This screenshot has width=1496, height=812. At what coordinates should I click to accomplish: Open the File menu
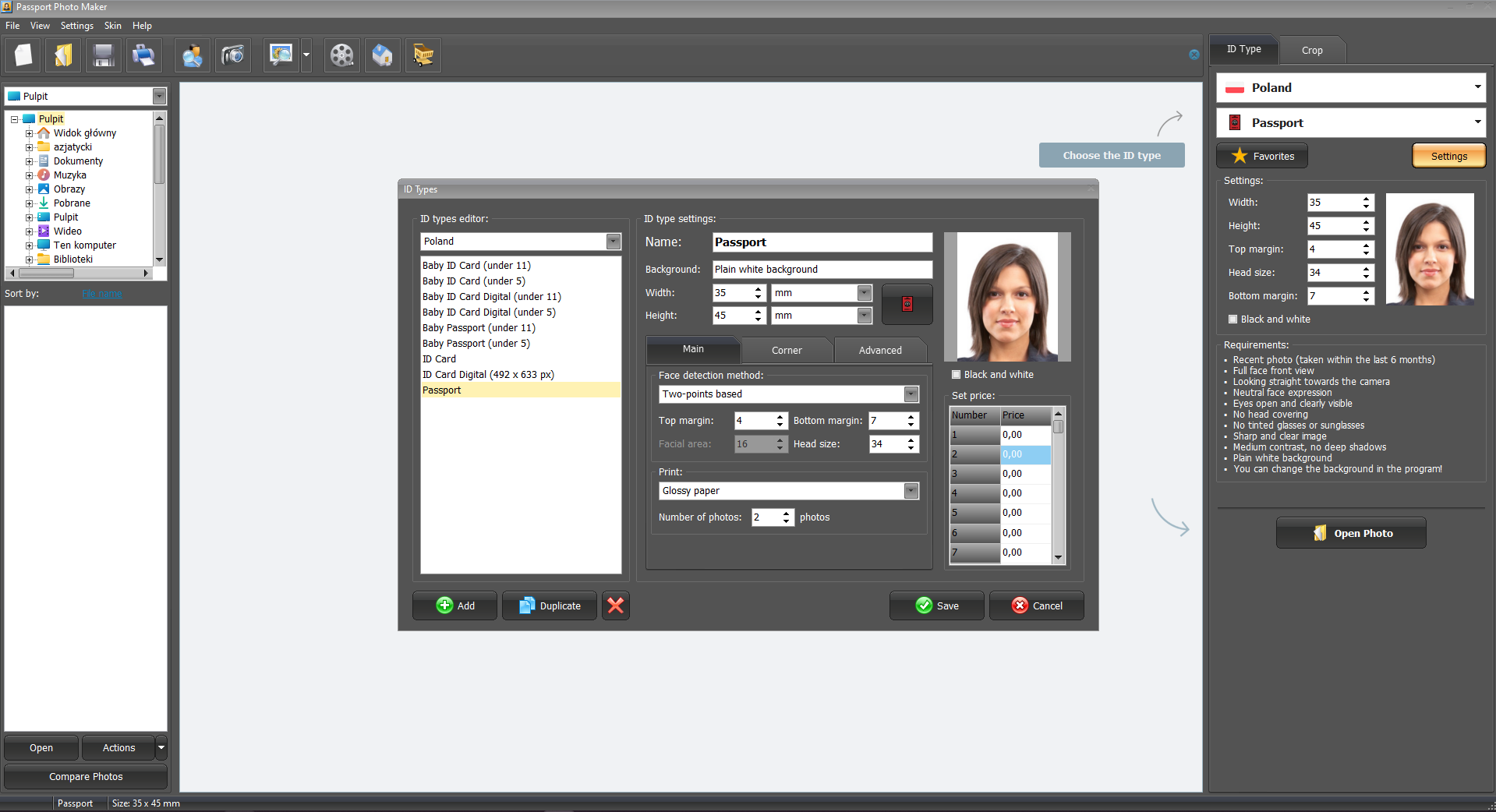(x=12, y=26)
